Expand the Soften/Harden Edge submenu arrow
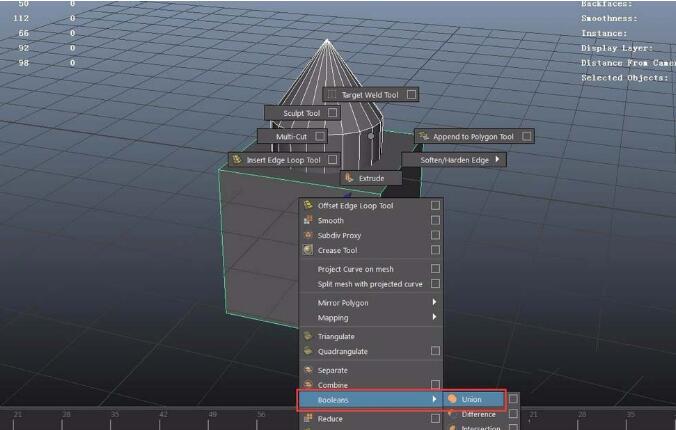This screenshot has width=676, height=430. point(497,160)
